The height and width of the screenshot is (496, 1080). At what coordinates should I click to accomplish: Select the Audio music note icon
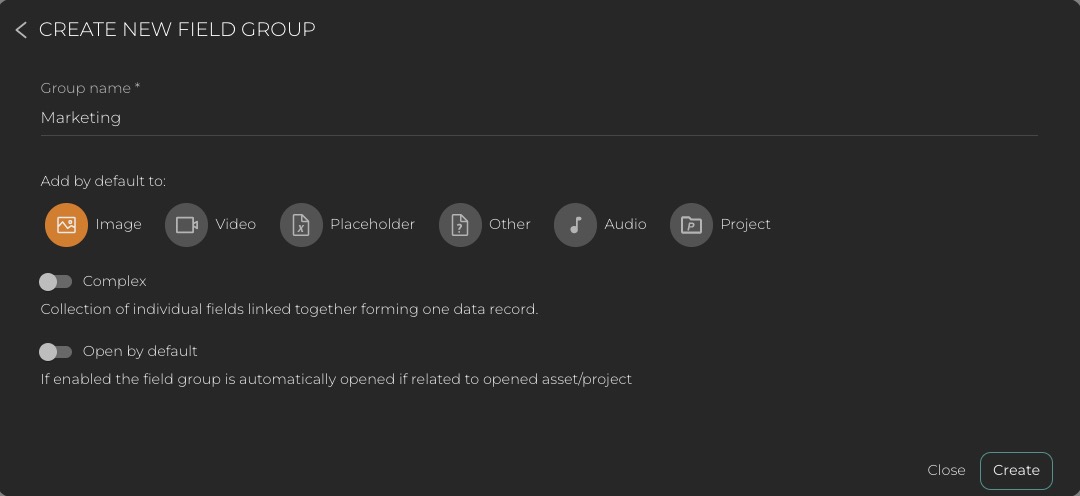pos(575,225)
